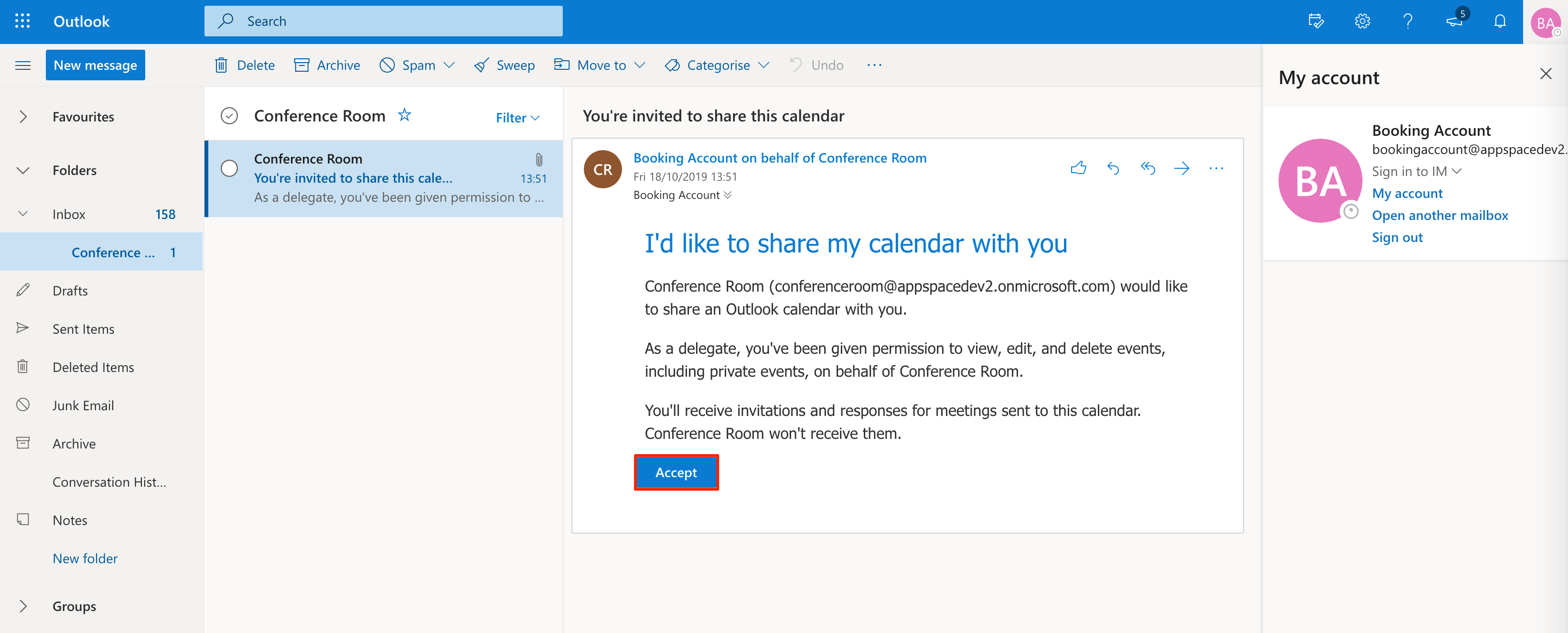The width and height of the screenshot is (1568, 633).
Task: Select all messages using the circle checkbox
Action: click(x=229, y=115)
